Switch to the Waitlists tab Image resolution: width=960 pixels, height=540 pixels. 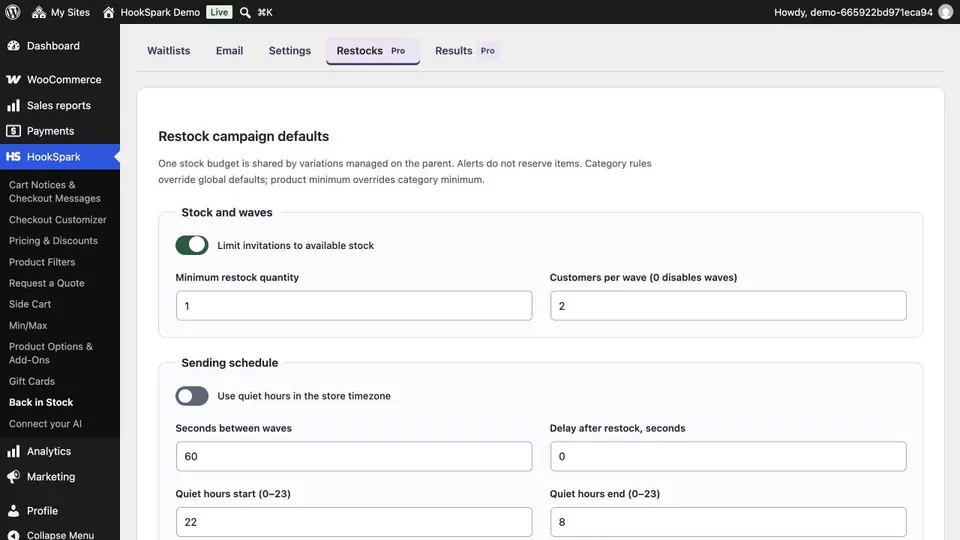[168, 51]
